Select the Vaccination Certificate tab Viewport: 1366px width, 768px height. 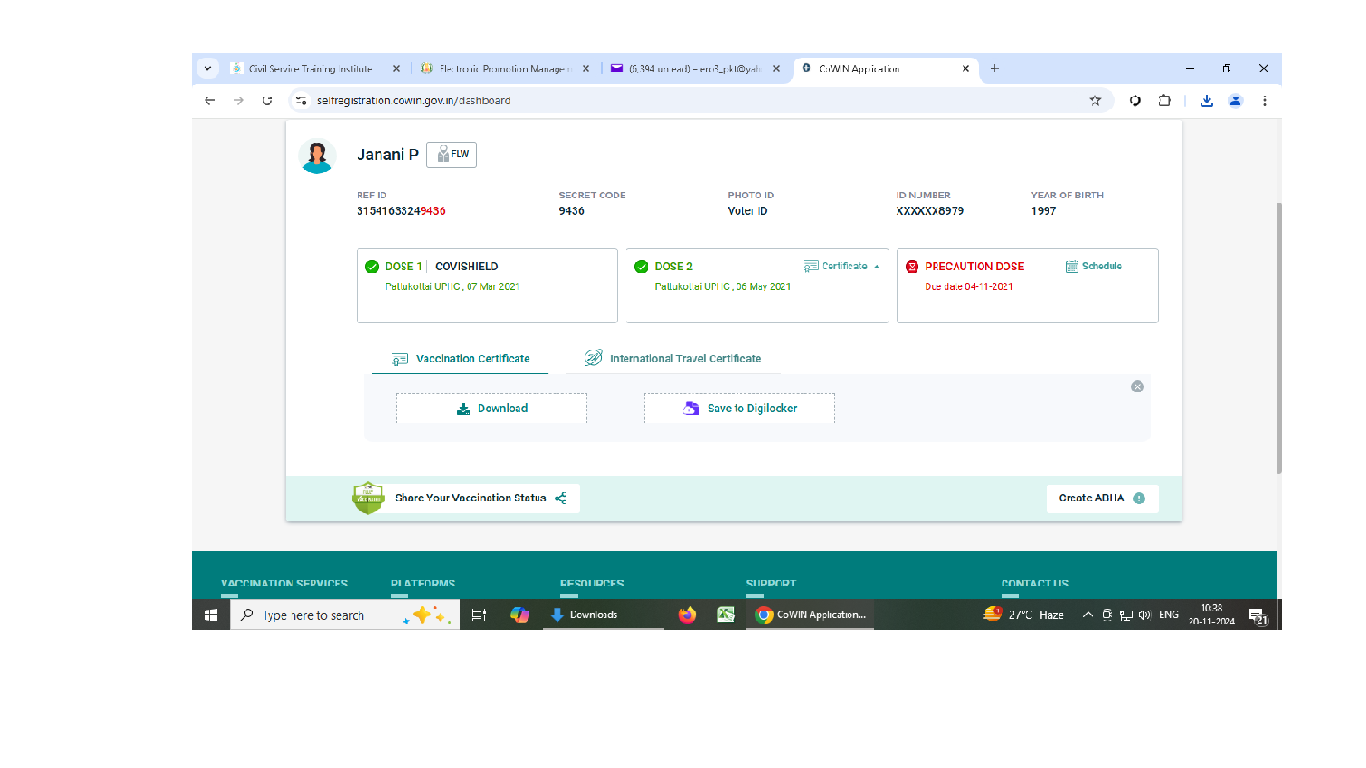tap(460, 358)
